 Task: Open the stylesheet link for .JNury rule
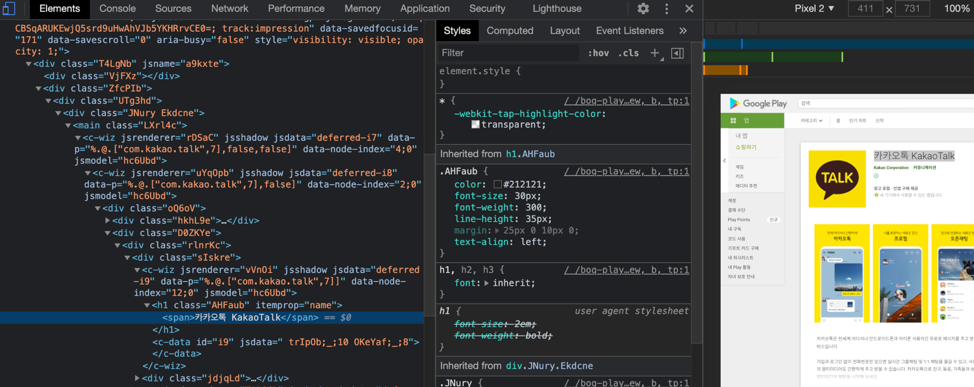626,383
